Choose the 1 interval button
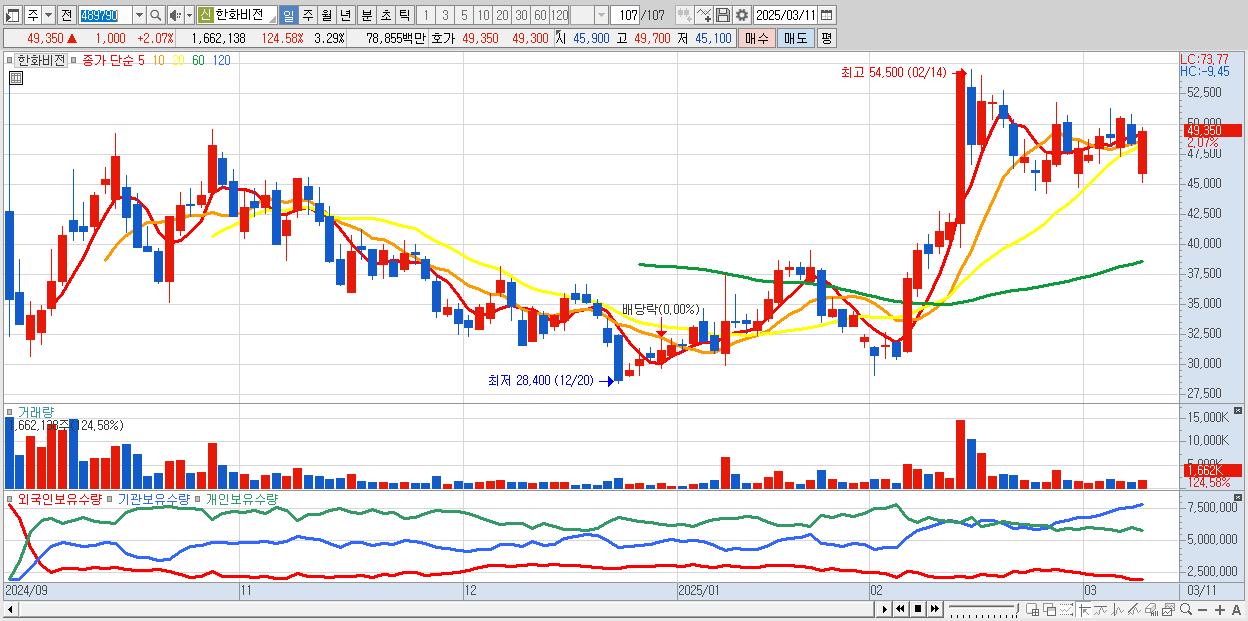Viewport: 1248px width, 621px height. click(x=426, y=15)
